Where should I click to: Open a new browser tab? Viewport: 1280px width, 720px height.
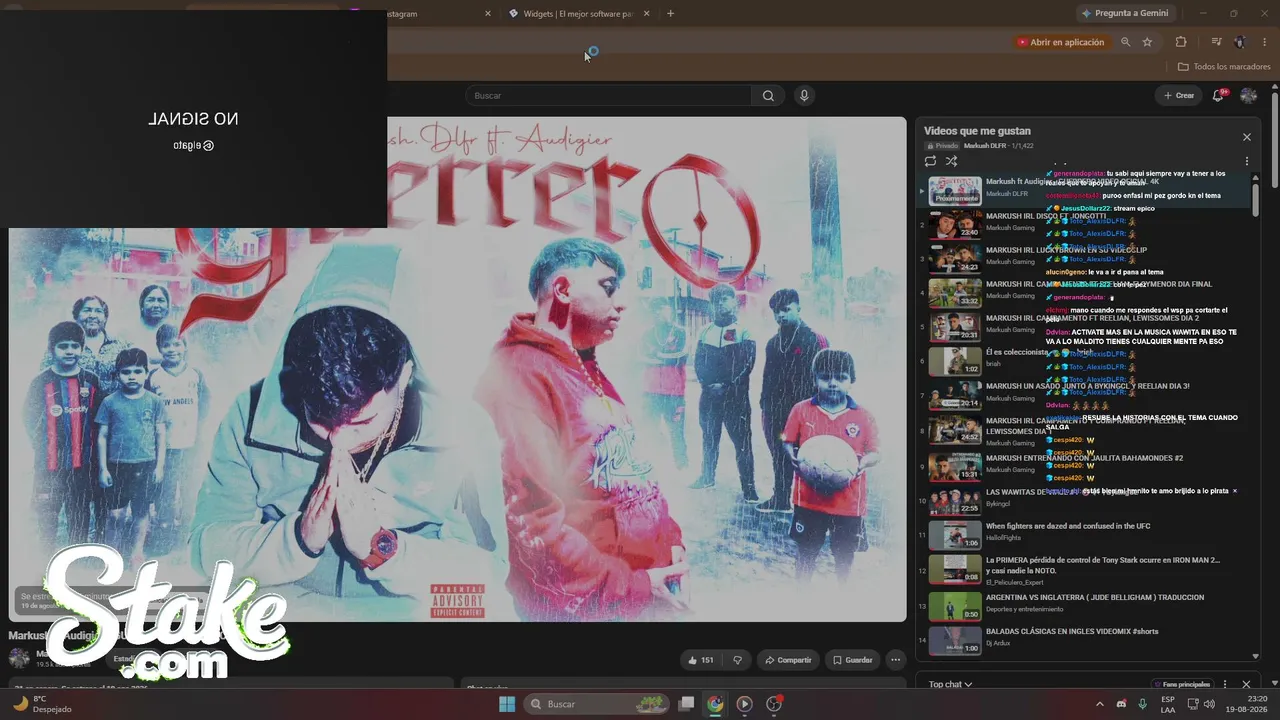click(670, 14)
